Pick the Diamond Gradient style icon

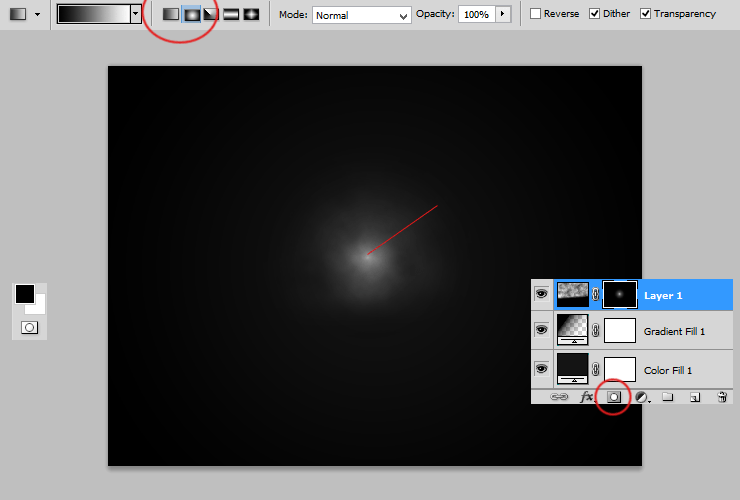click(x=251, y=14)
